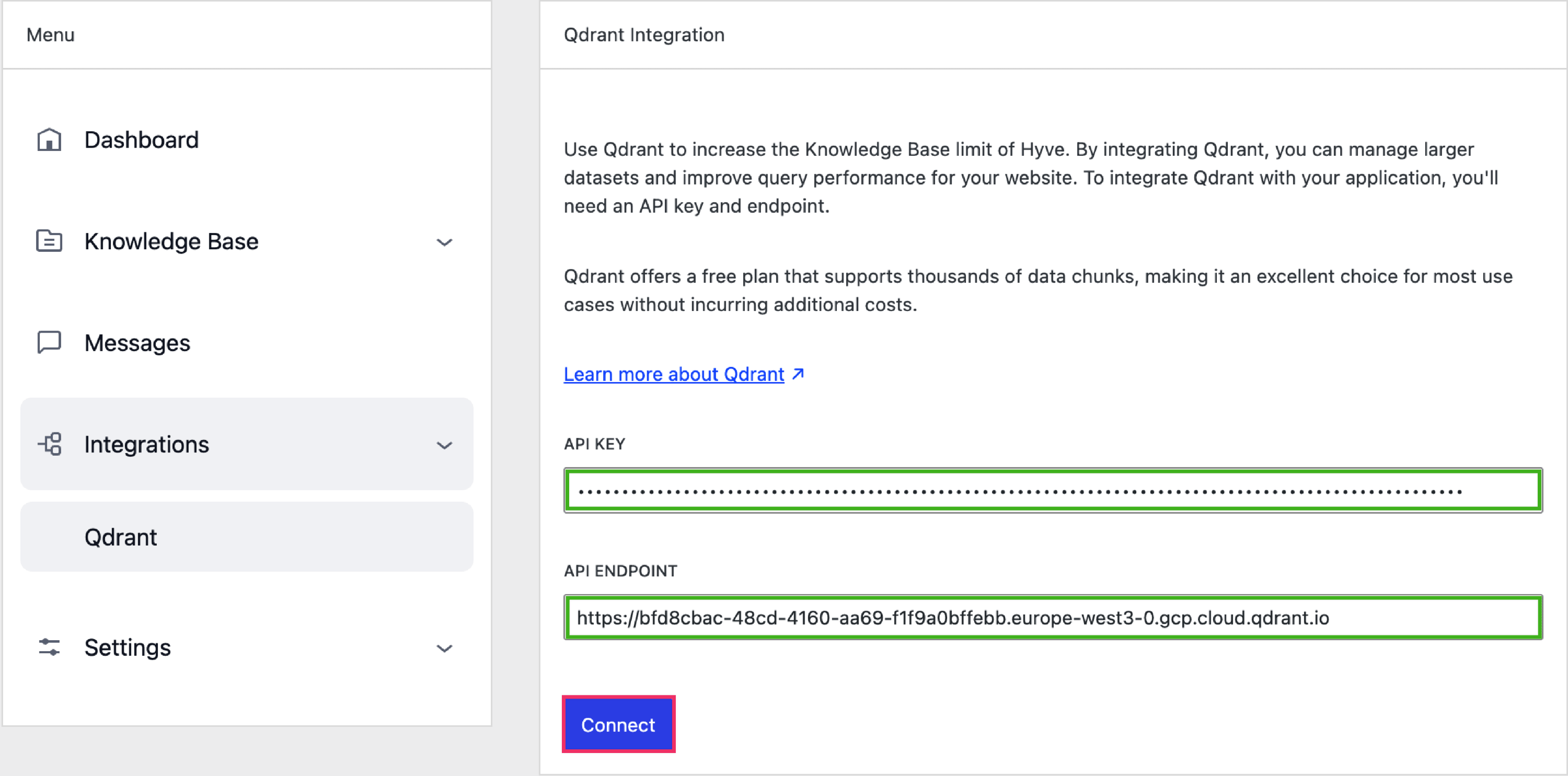This screenshot has height=776, width=1568.
Task: Expand the Knowledge Base chevron
Action: tap(444, 242)
